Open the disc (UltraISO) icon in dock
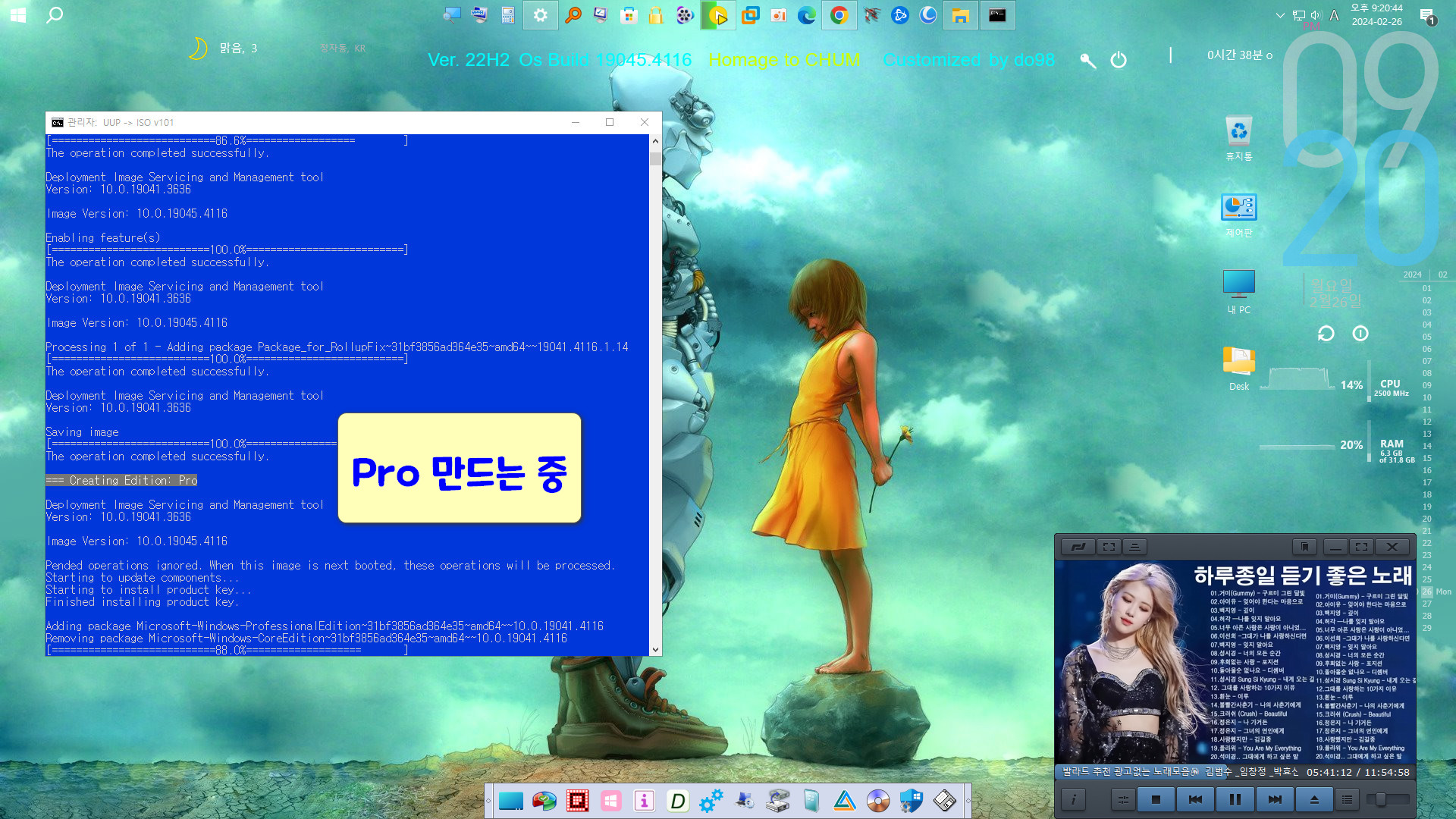Screen dimensions: 1456x819 coord(877,801)
